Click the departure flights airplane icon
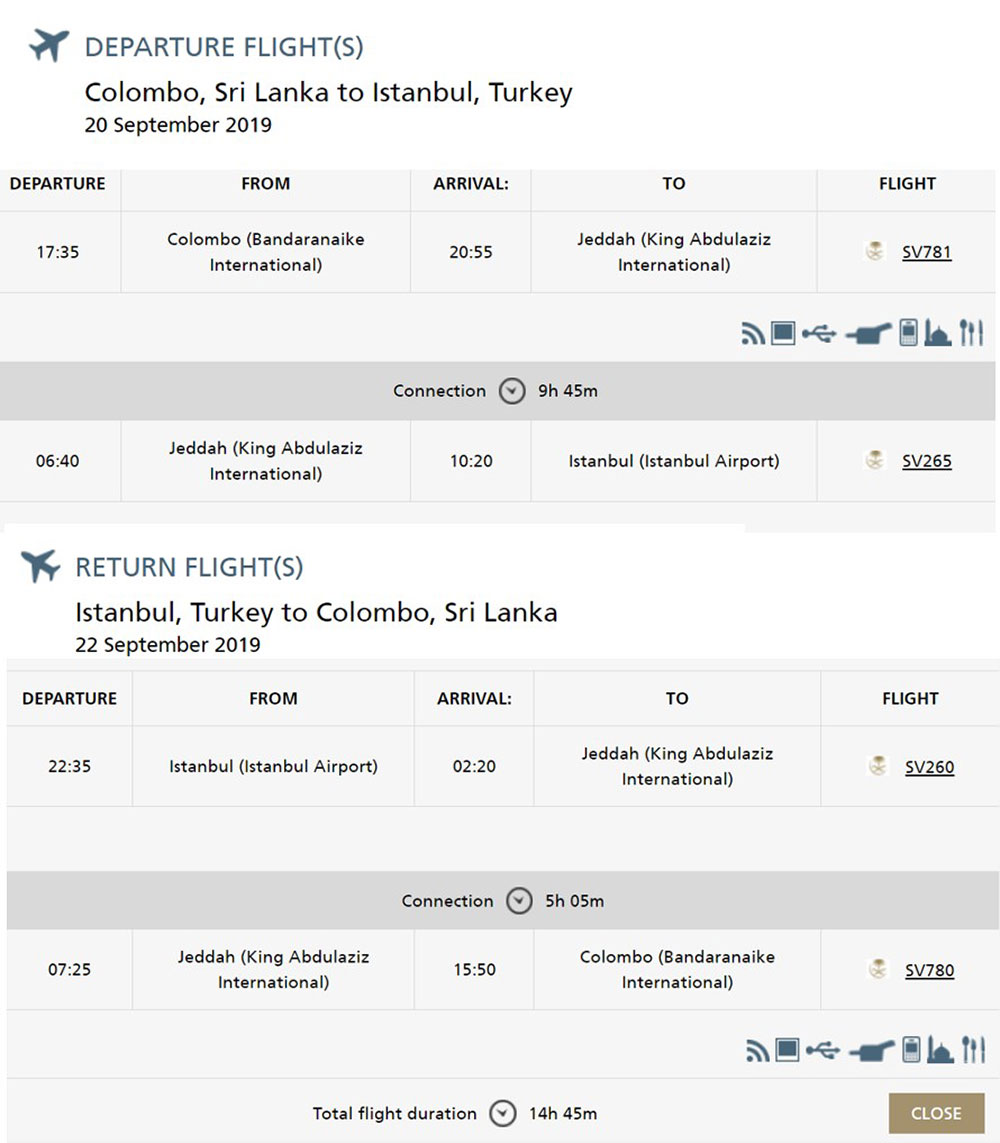Image resolution: width=1000 pixels, height=1143 pixels. click(49, 45)
